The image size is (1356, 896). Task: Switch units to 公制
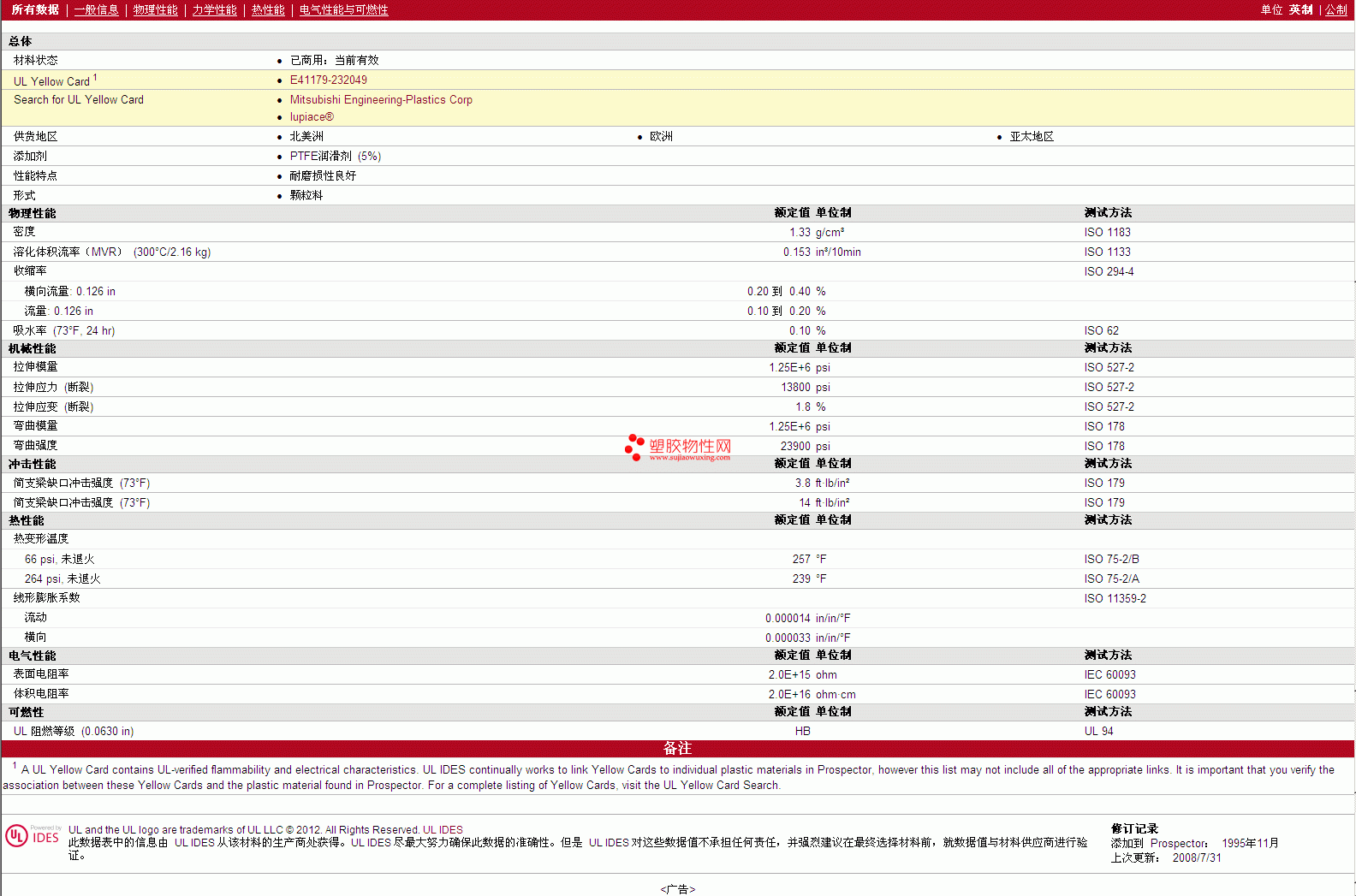[1335, 10]
